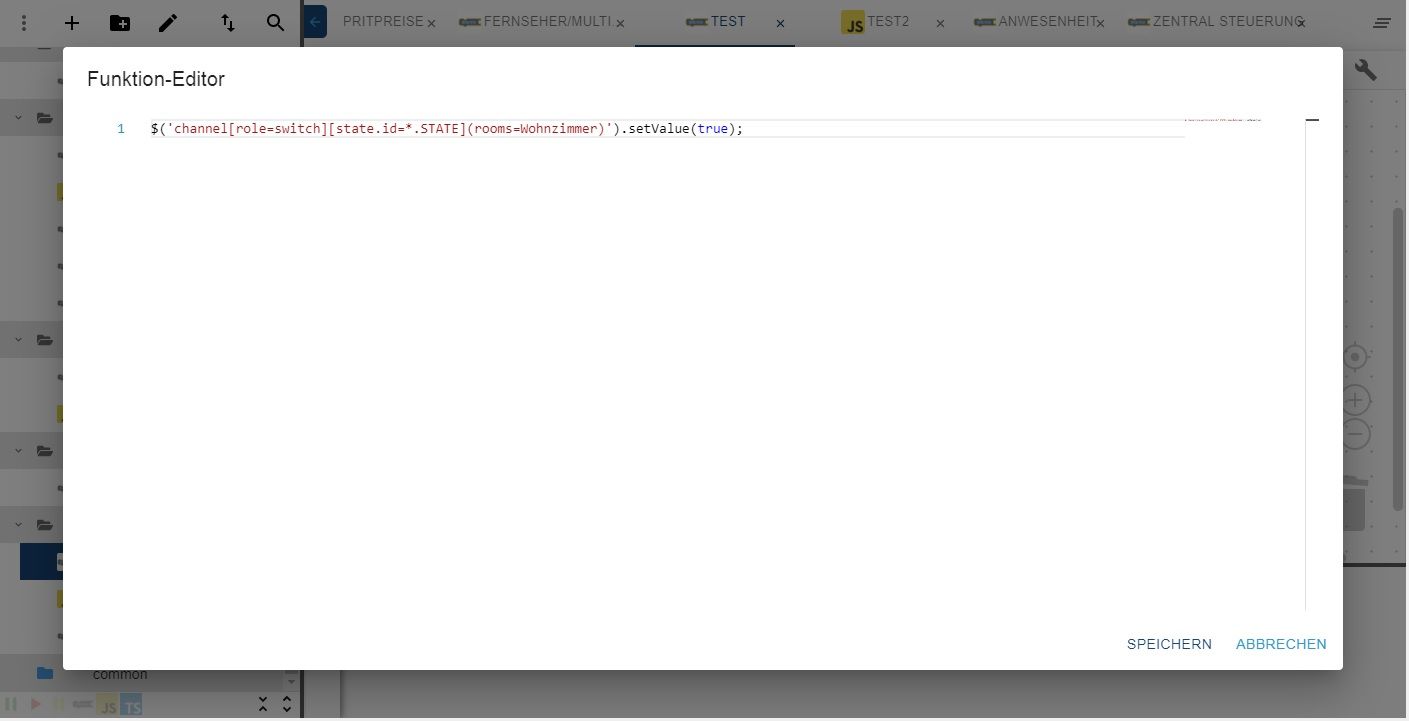Click into code line 1 in Funktion-Editor
1409x721 pixels.
click(x=666, y=129)
